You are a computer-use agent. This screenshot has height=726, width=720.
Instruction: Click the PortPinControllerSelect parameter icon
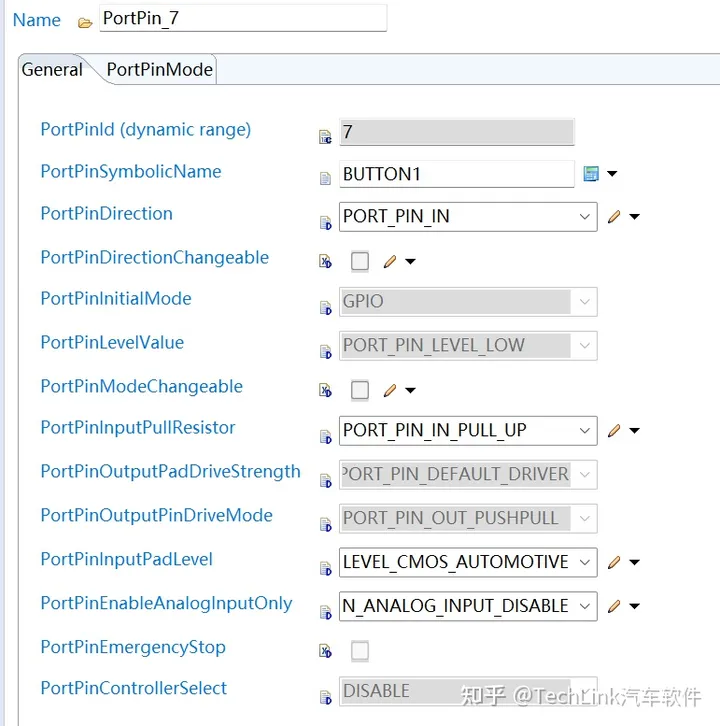[x=326, y=697]
